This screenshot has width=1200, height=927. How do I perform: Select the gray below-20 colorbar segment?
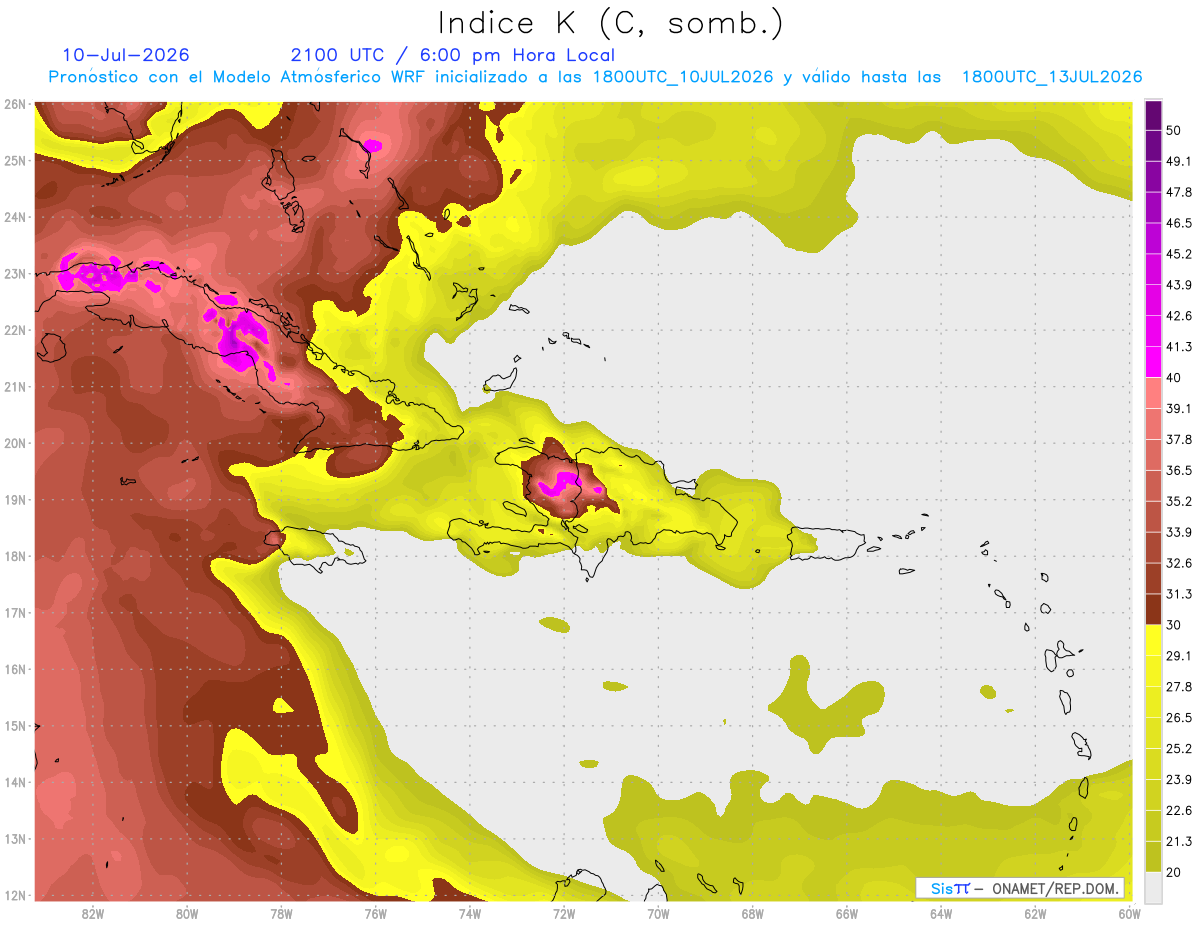pos(1153,886)
